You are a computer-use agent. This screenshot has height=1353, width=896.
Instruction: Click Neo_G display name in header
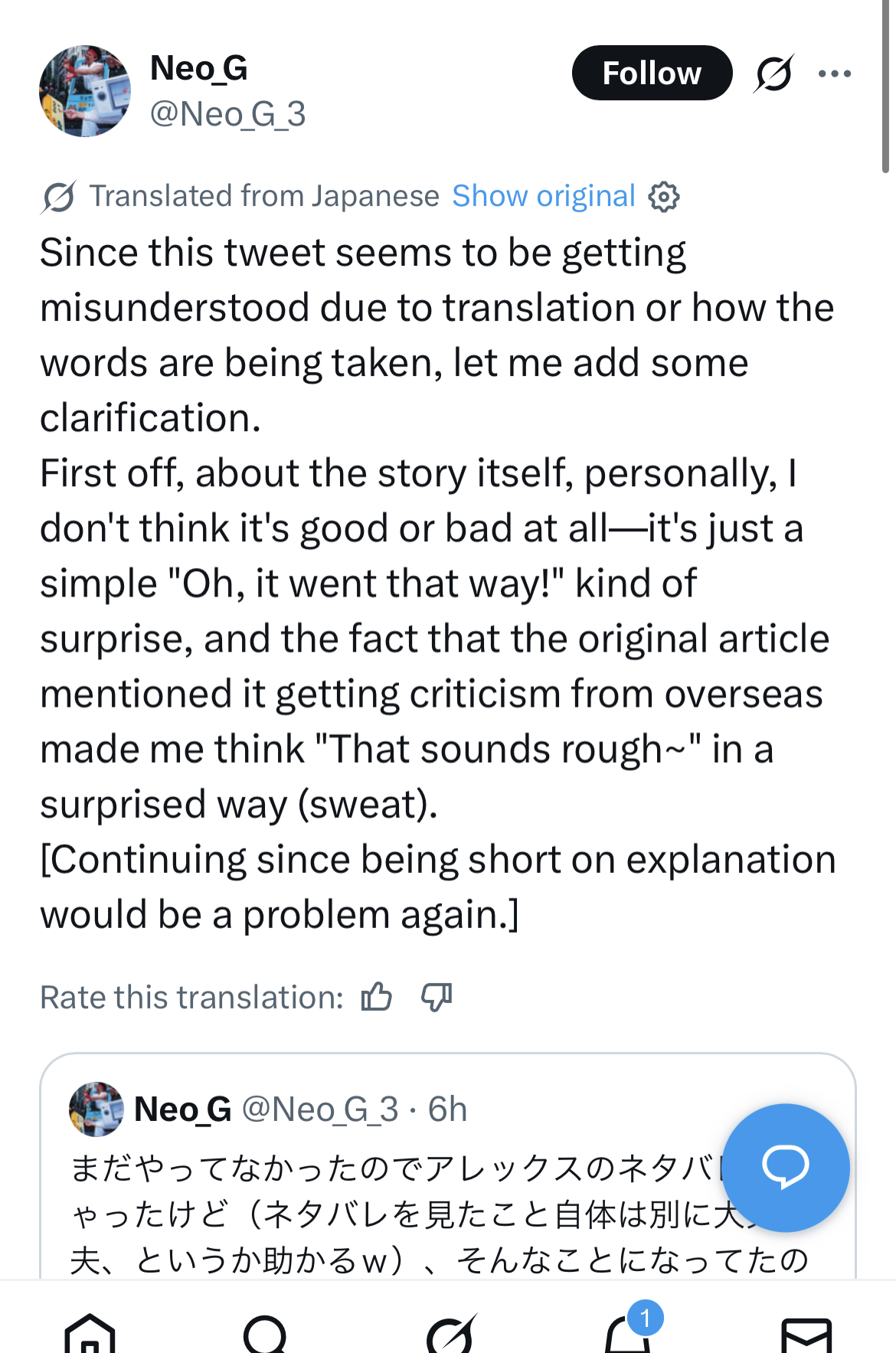pyautogui.click(x=199, y=68)
